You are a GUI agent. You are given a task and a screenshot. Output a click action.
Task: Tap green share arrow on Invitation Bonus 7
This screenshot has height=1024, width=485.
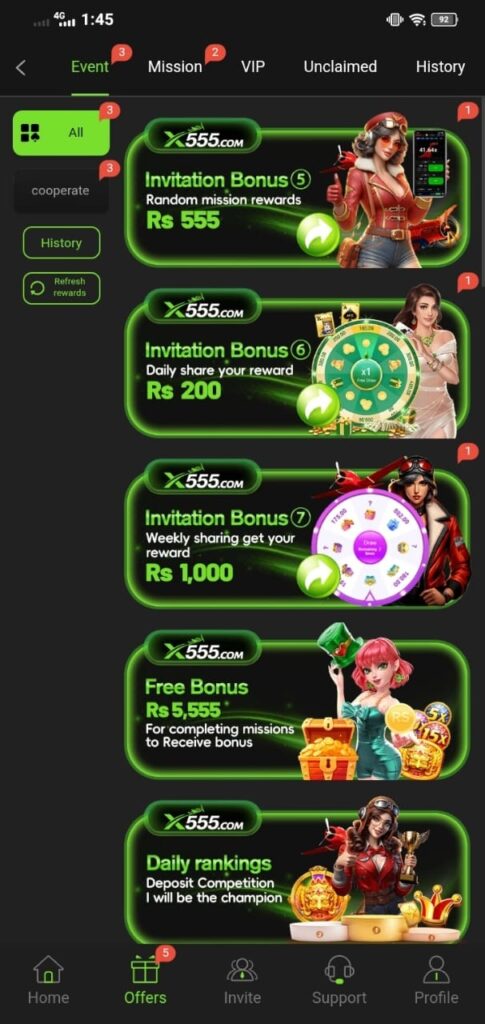[318, 576]
